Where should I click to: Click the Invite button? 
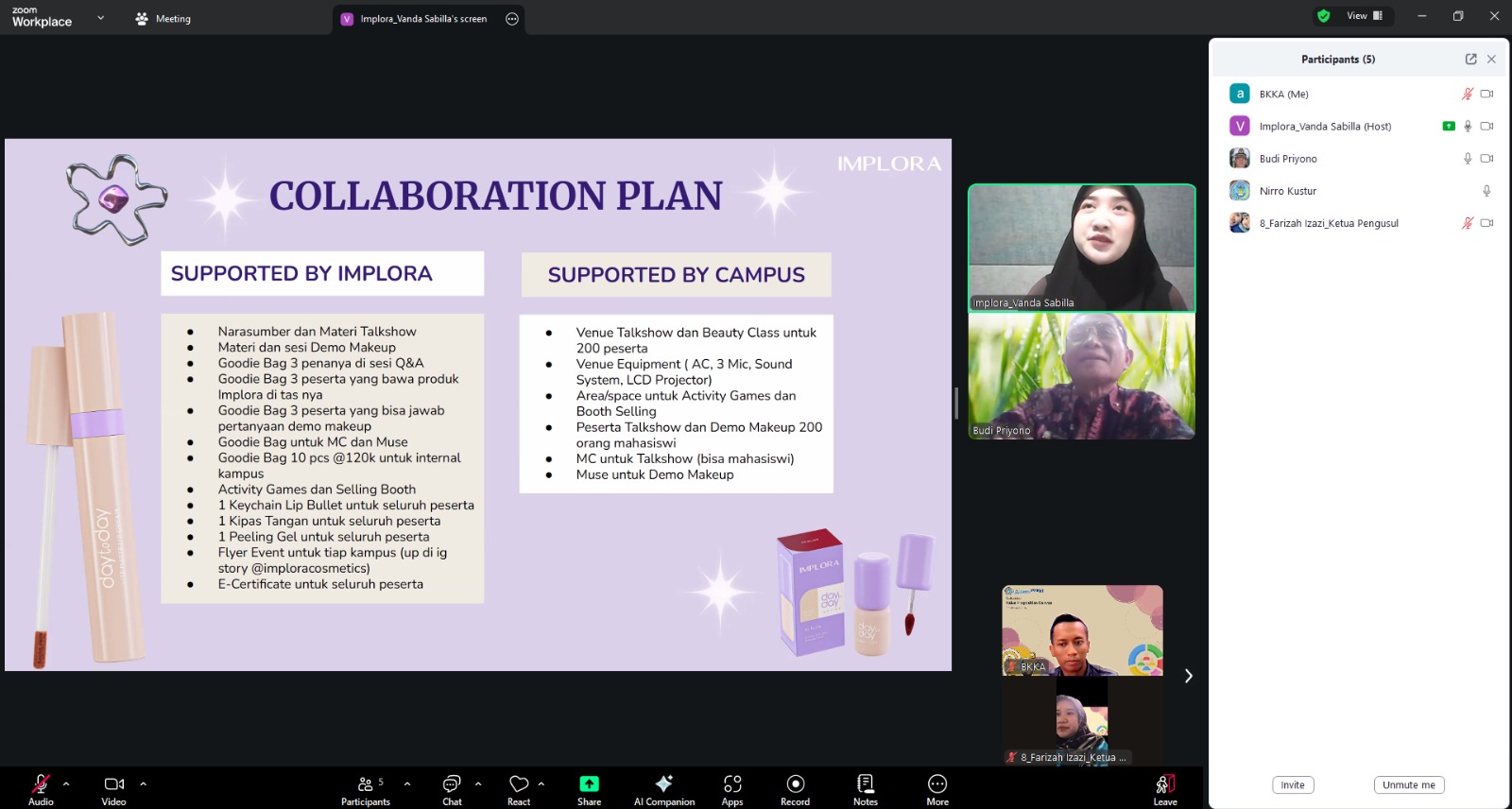pos(1292,785)
